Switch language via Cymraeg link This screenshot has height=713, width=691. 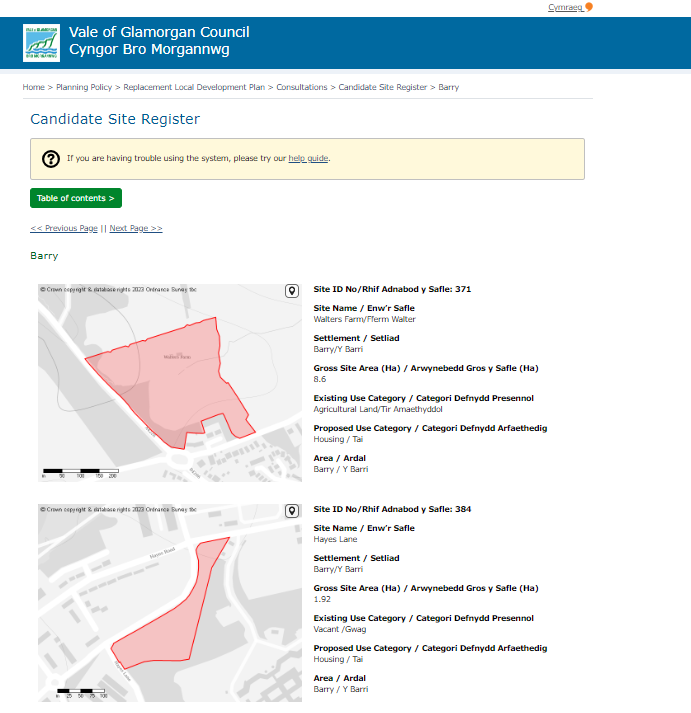(565, 7)
